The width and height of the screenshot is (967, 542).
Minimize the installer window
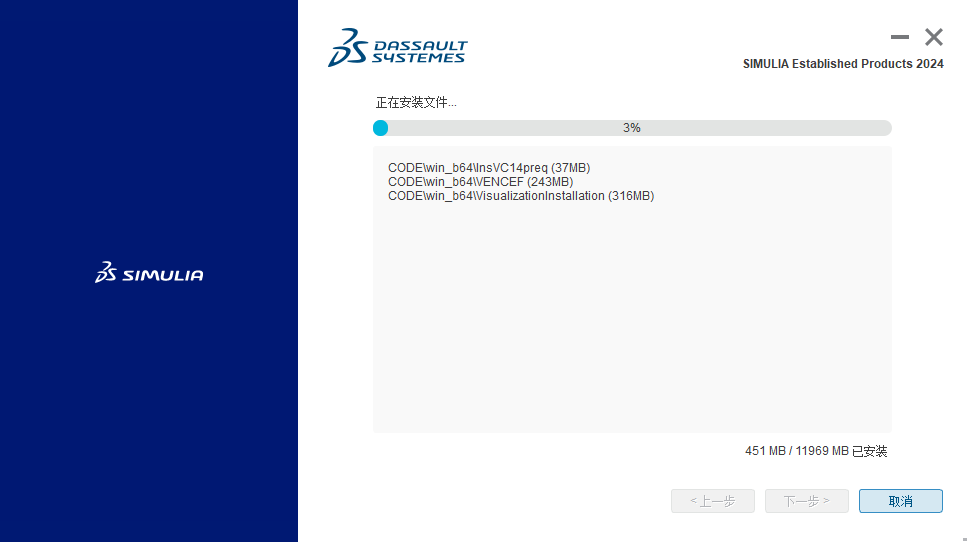[x=900, y=38]
